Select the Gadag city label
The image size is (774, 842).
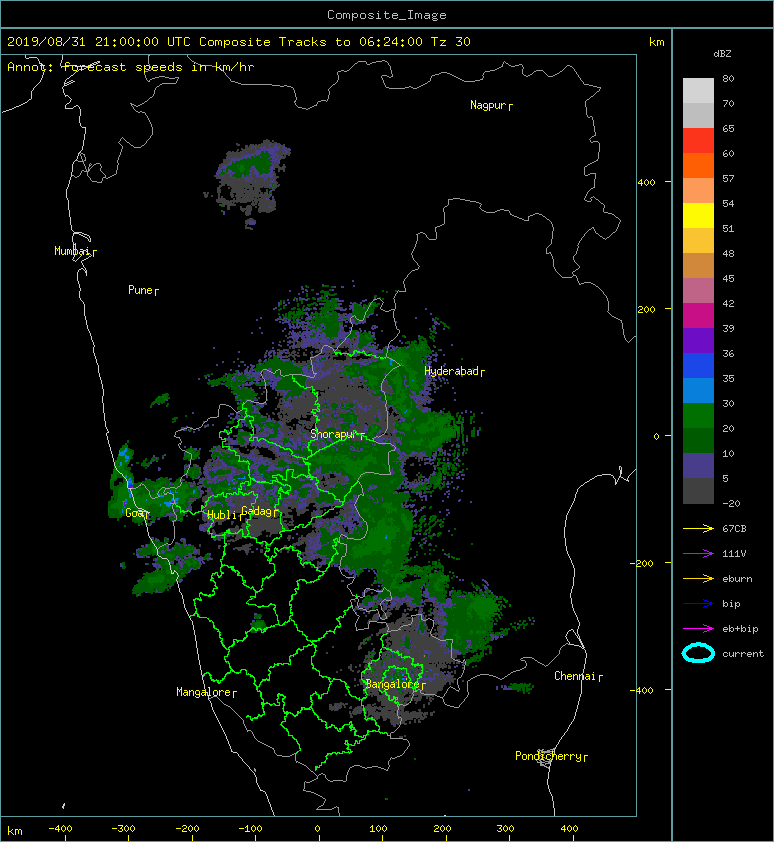tap(260, 511)
